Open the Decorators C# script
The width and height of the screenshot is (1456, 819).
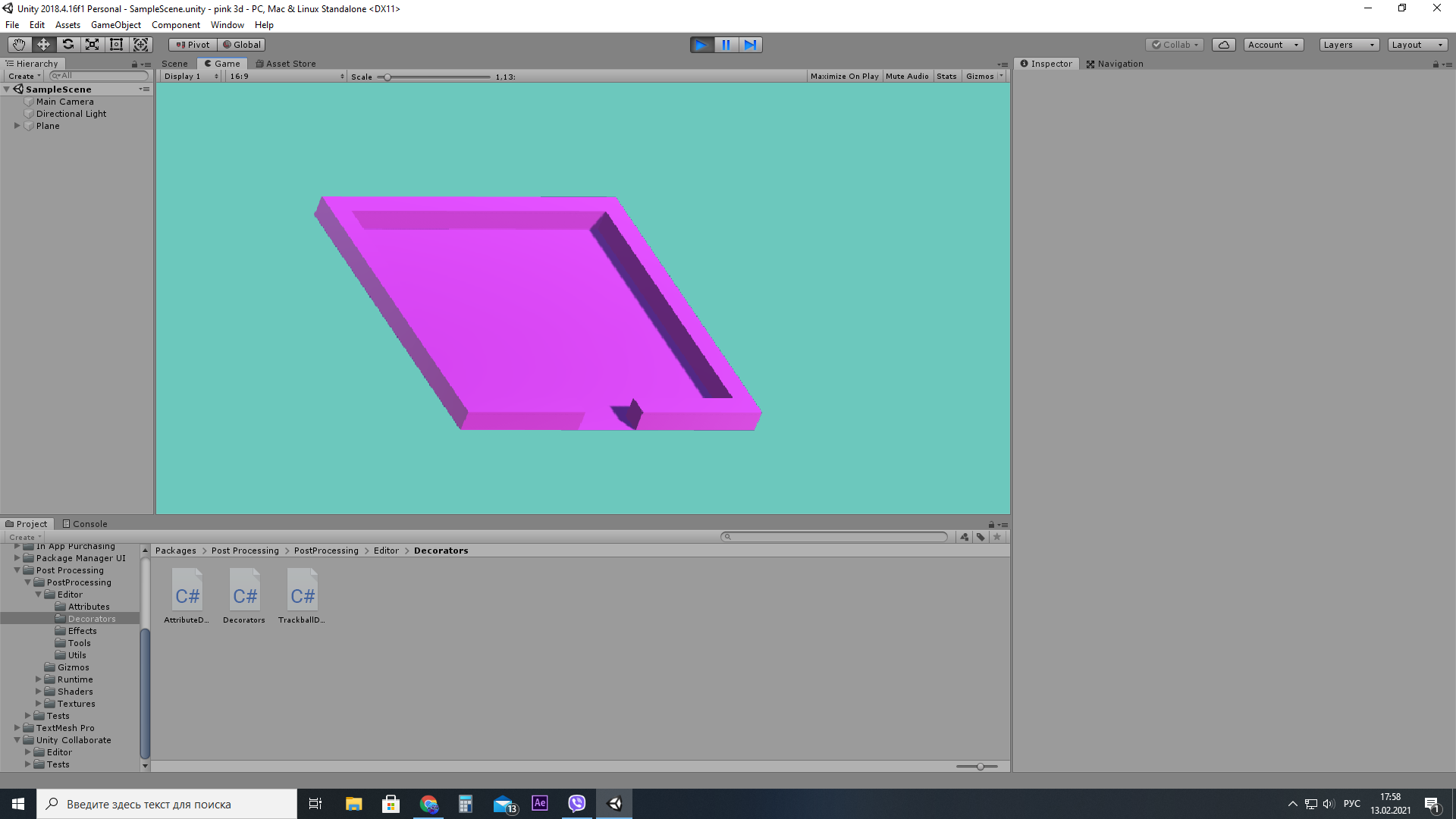pyautogui.click(x=244, y=596)
